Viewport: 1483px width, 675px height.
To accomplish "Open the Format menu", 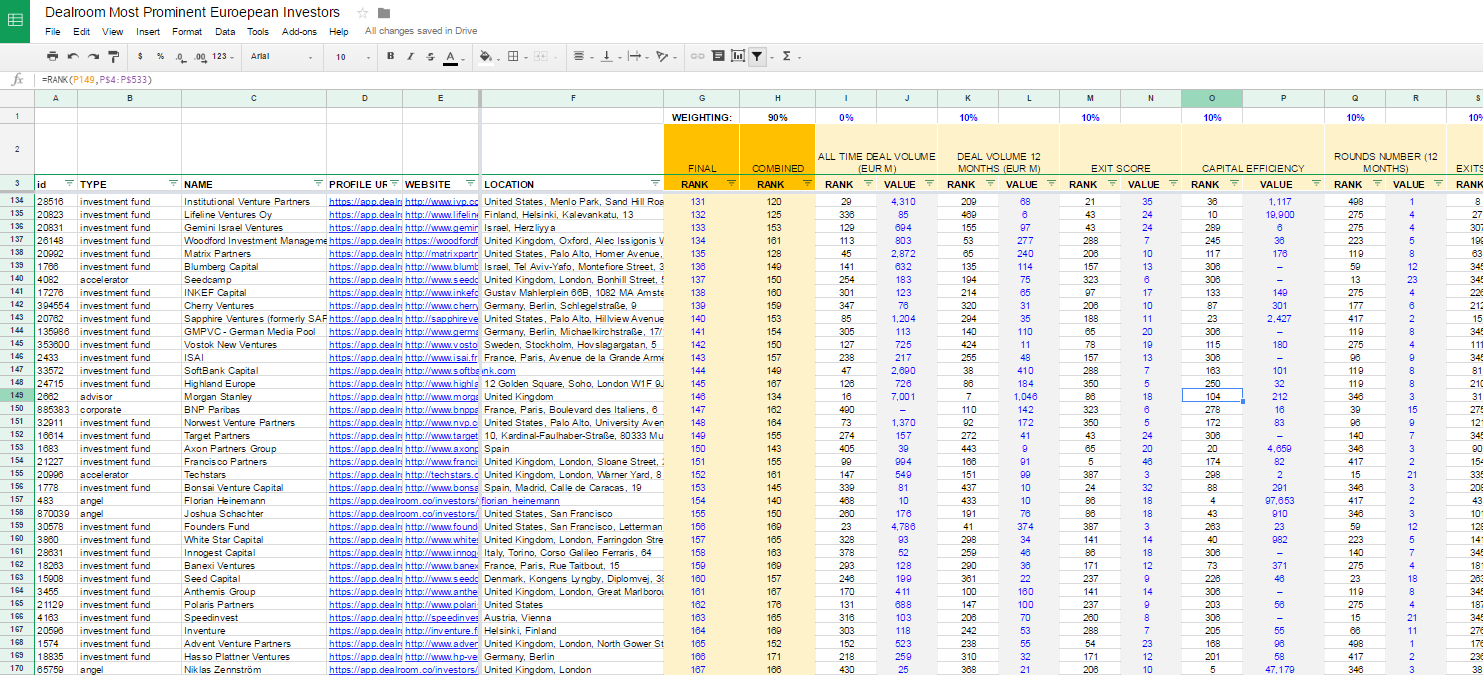I will [x=187, y=31].
